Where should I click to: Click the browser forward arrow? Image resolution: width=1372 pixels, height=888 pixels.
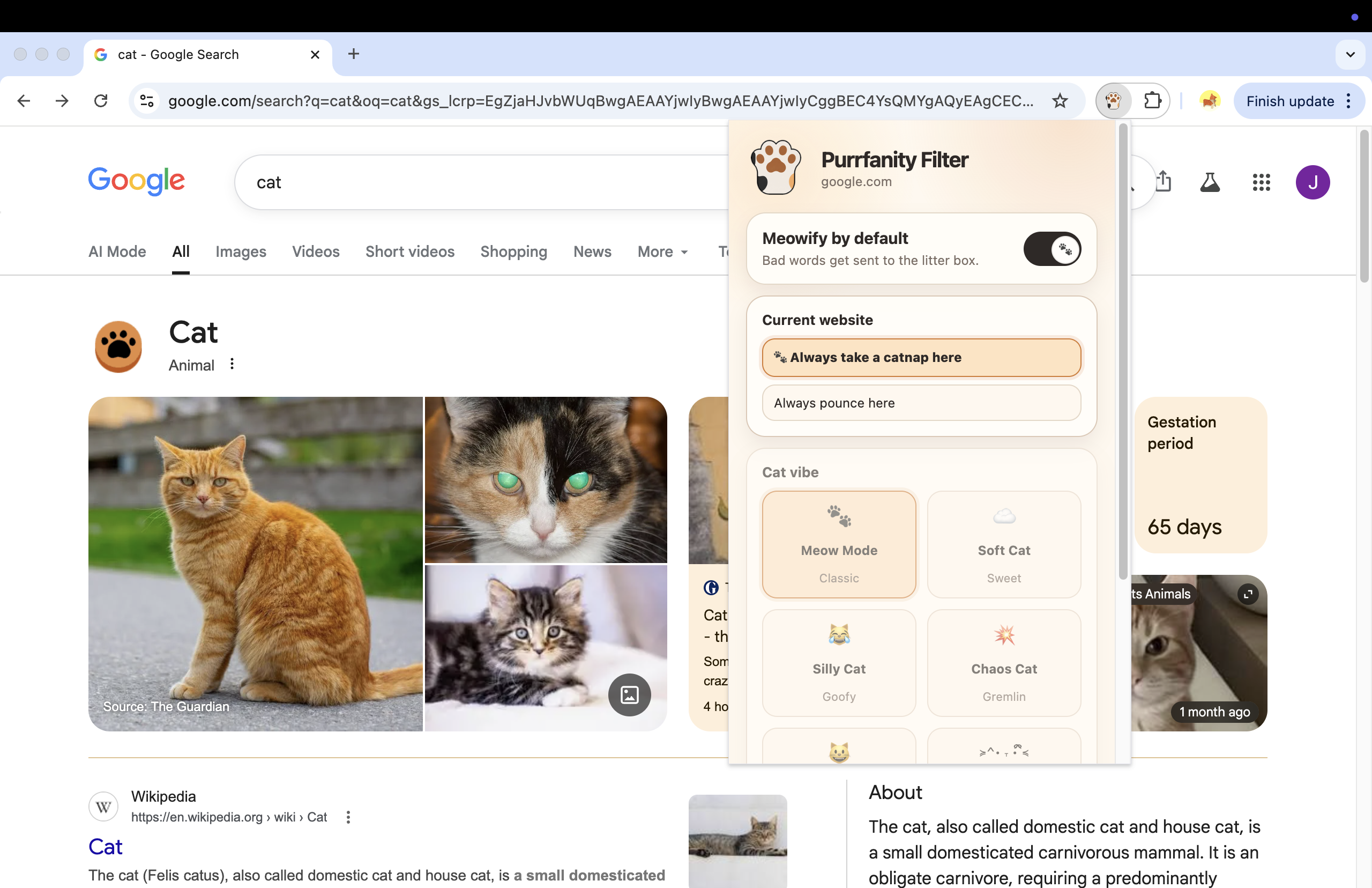pyautogui.click(x=62, y=101)
